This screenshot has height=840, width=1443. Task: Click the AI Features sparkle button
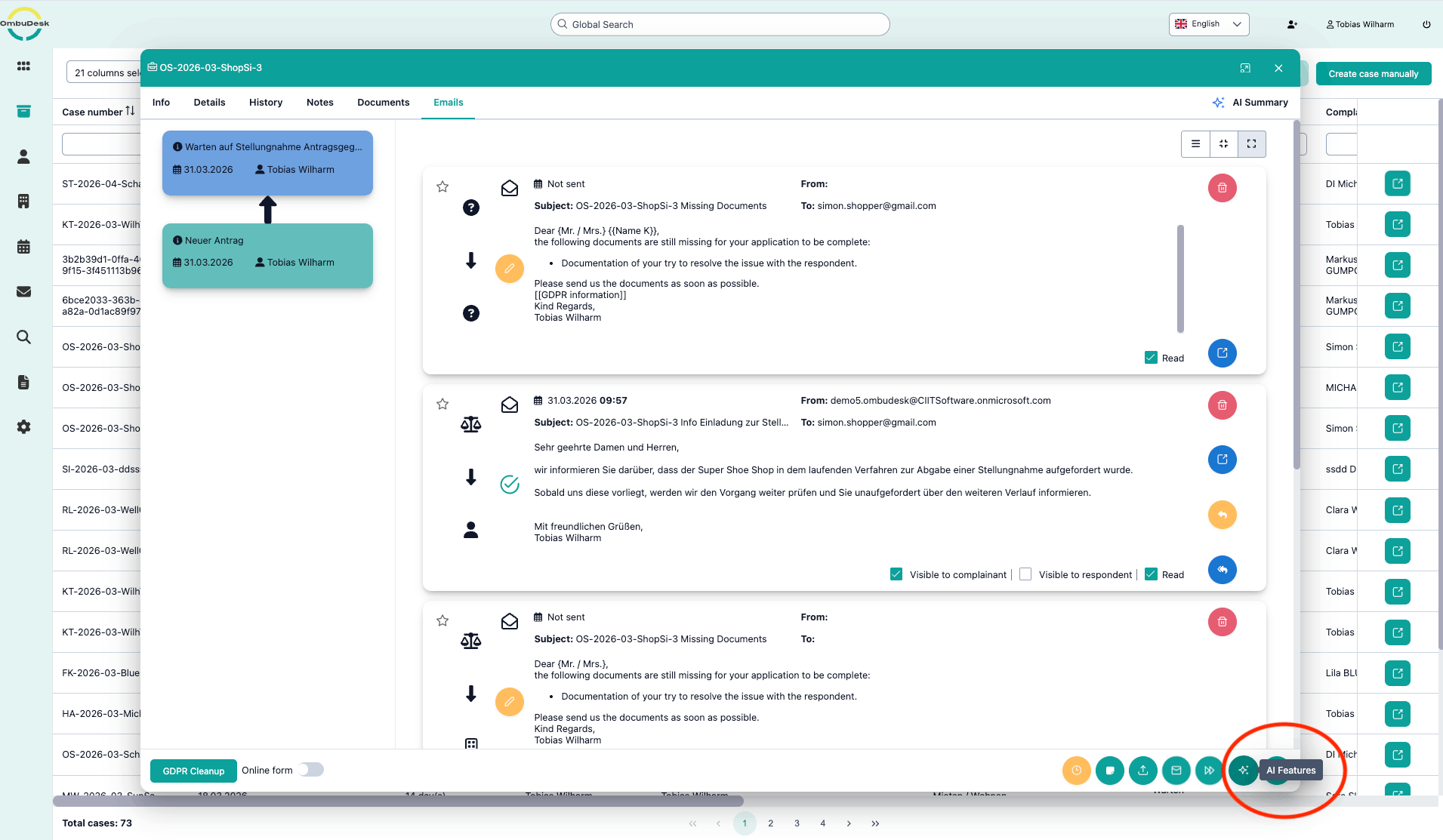tap(1243, 770)
